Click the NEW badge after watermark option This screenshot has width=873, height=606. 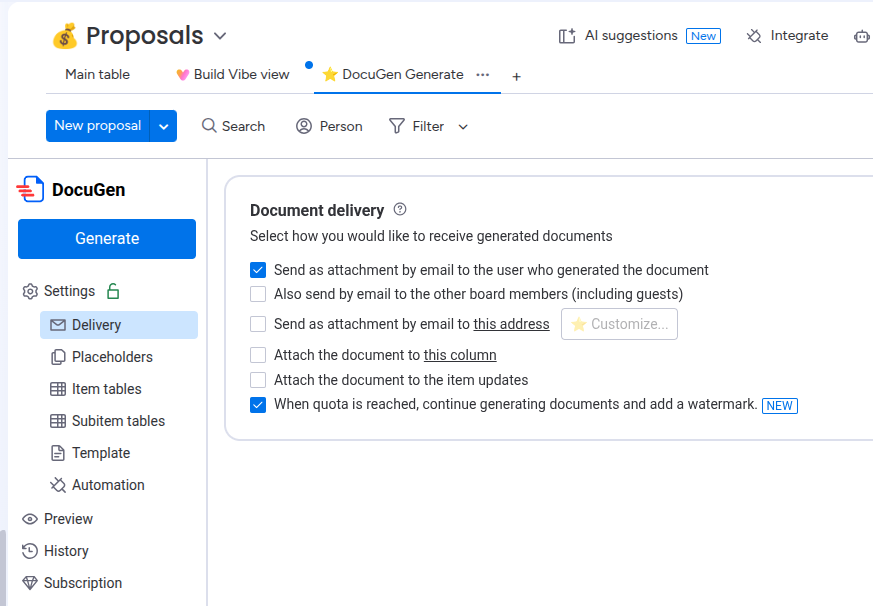pos(779,405)
